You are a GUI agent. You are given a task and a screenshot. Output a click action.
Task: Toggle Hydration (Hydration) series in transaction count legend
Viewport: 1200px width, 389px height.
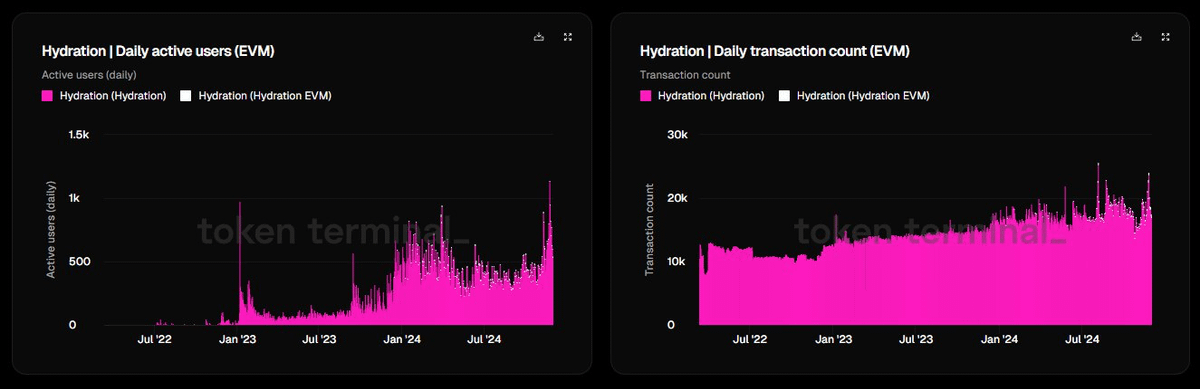coord(702,96)
